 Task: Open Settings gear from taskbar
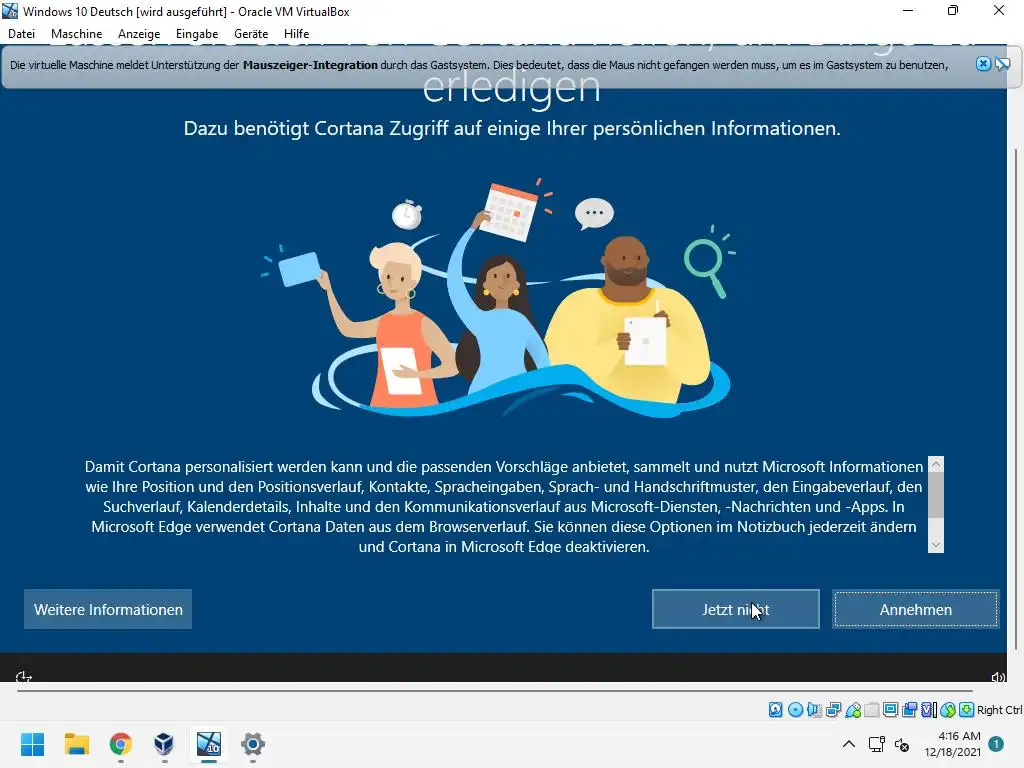click(x=253, y=744)
